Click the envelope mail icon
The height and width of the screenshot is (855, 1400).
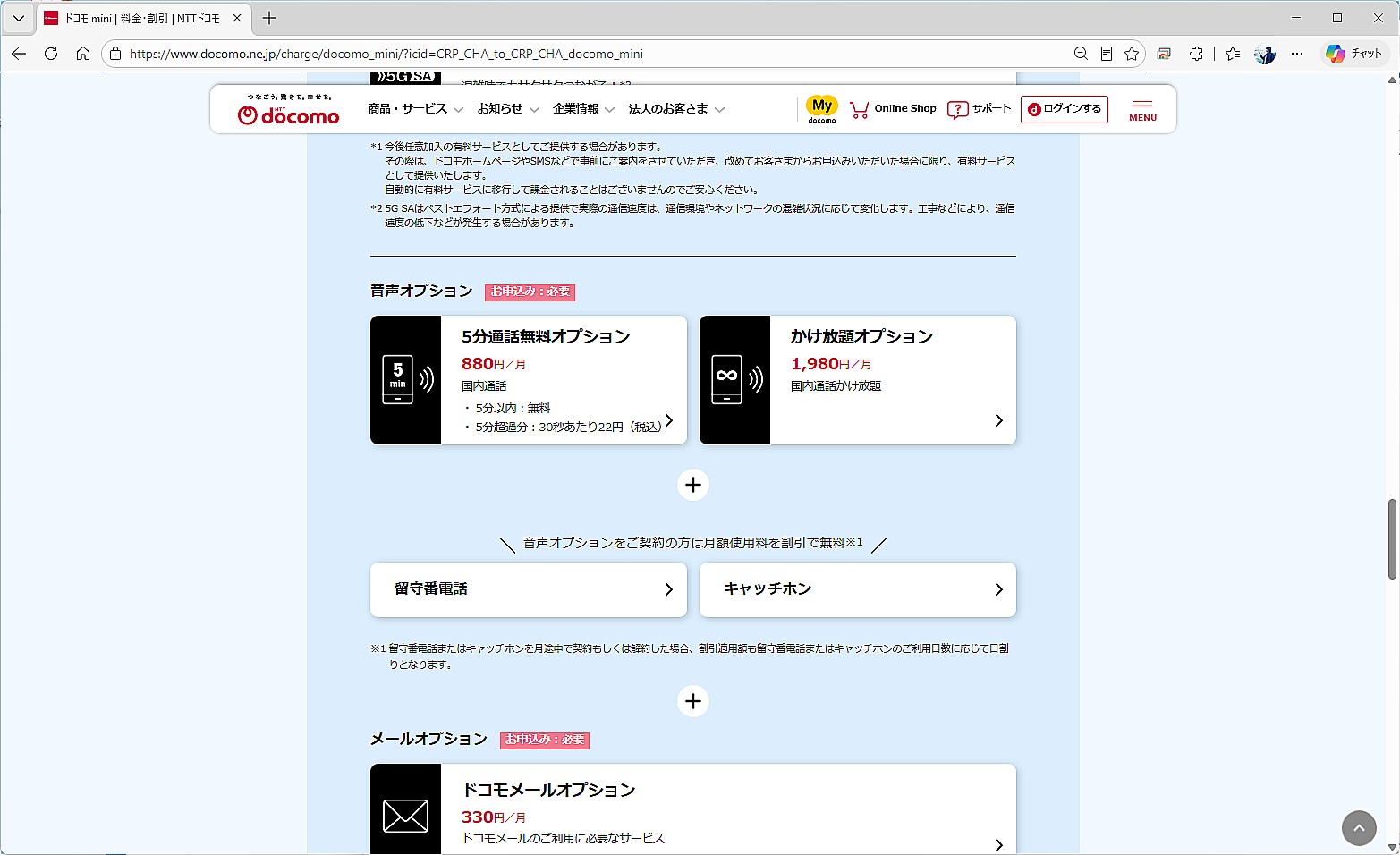(x=406, y=816)
